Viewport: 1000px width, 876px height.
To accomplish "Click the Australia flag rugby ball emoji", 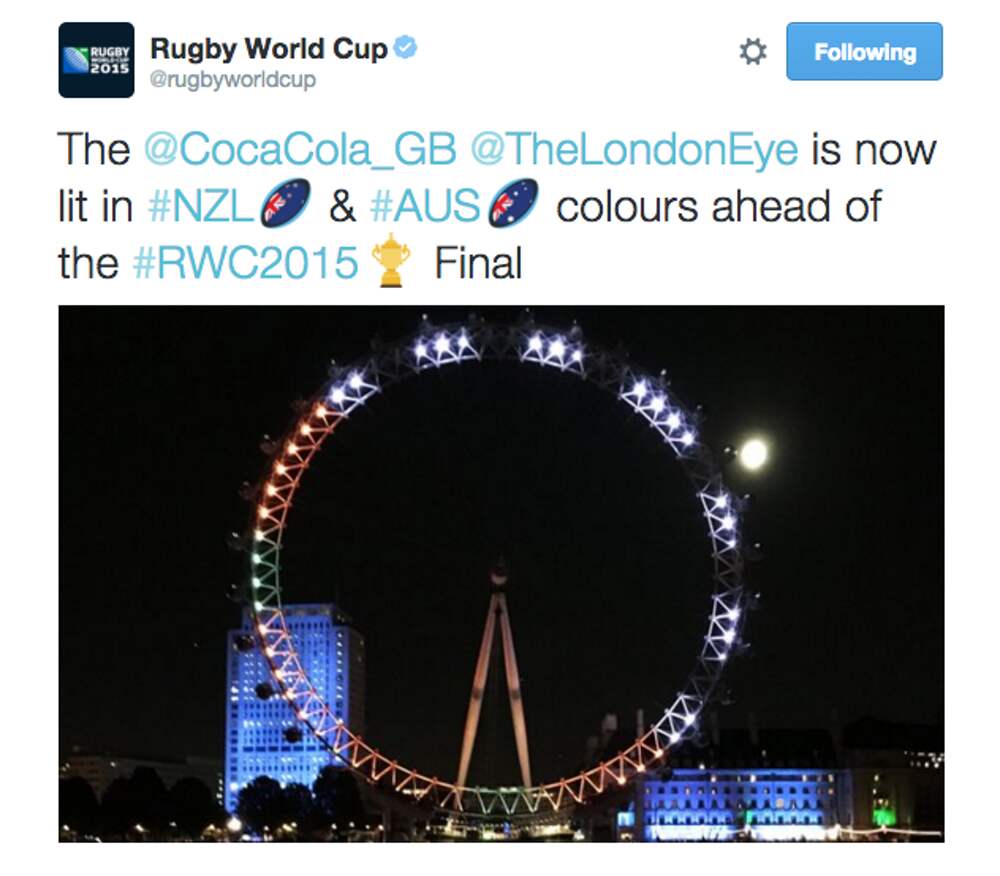I will click(x=513, y=203).
